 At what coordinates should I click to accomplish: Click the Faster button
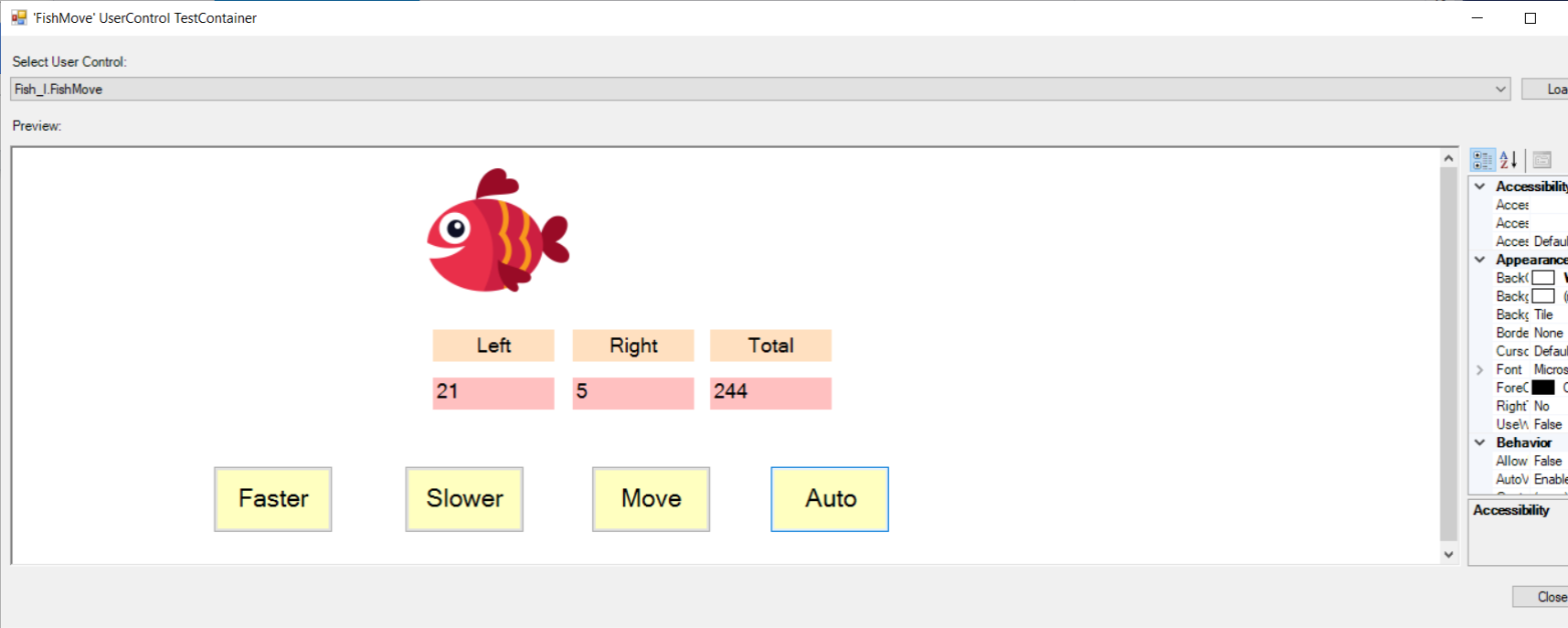click(273, 499)
